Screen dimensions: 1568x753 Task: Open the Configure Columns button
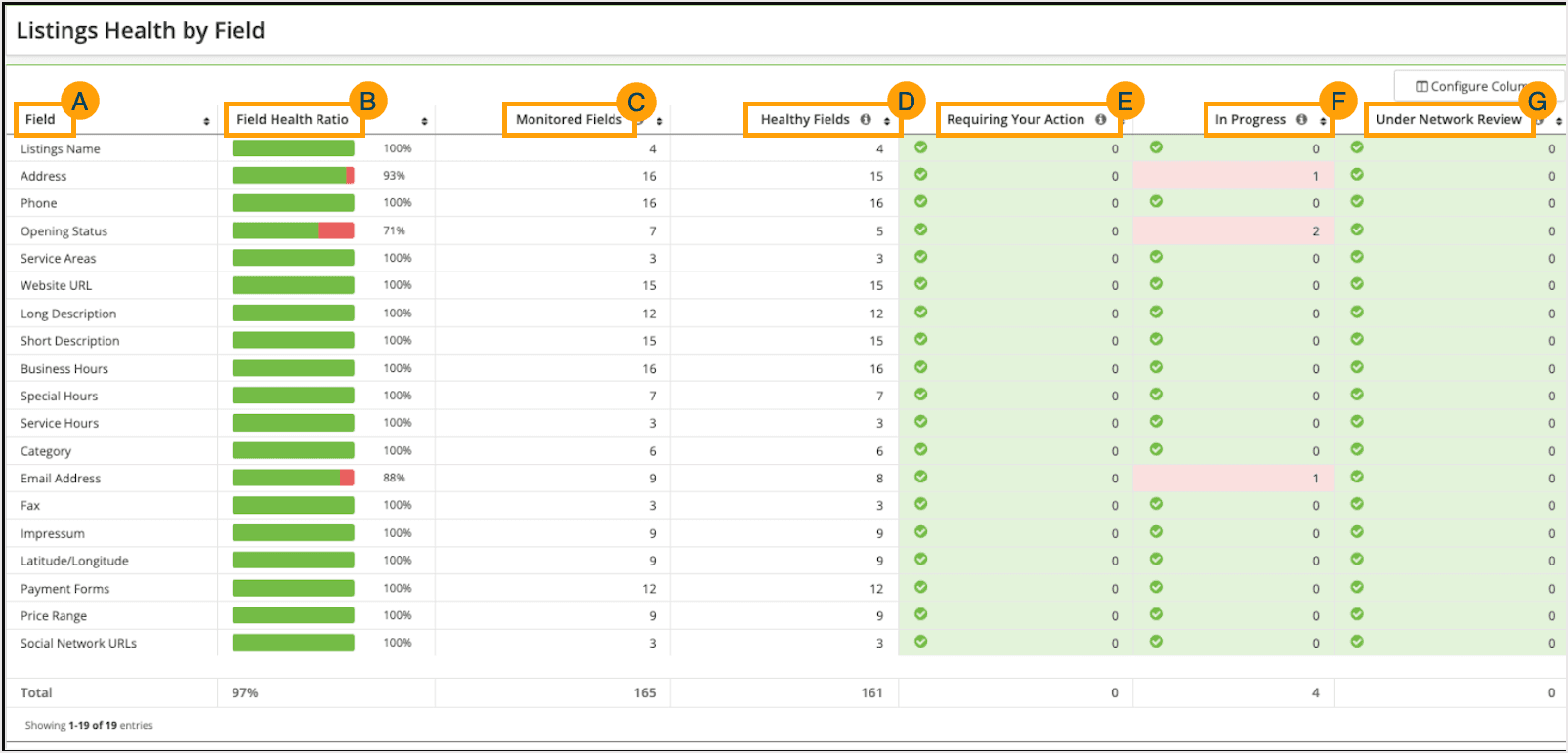(x=1477, y=86)
